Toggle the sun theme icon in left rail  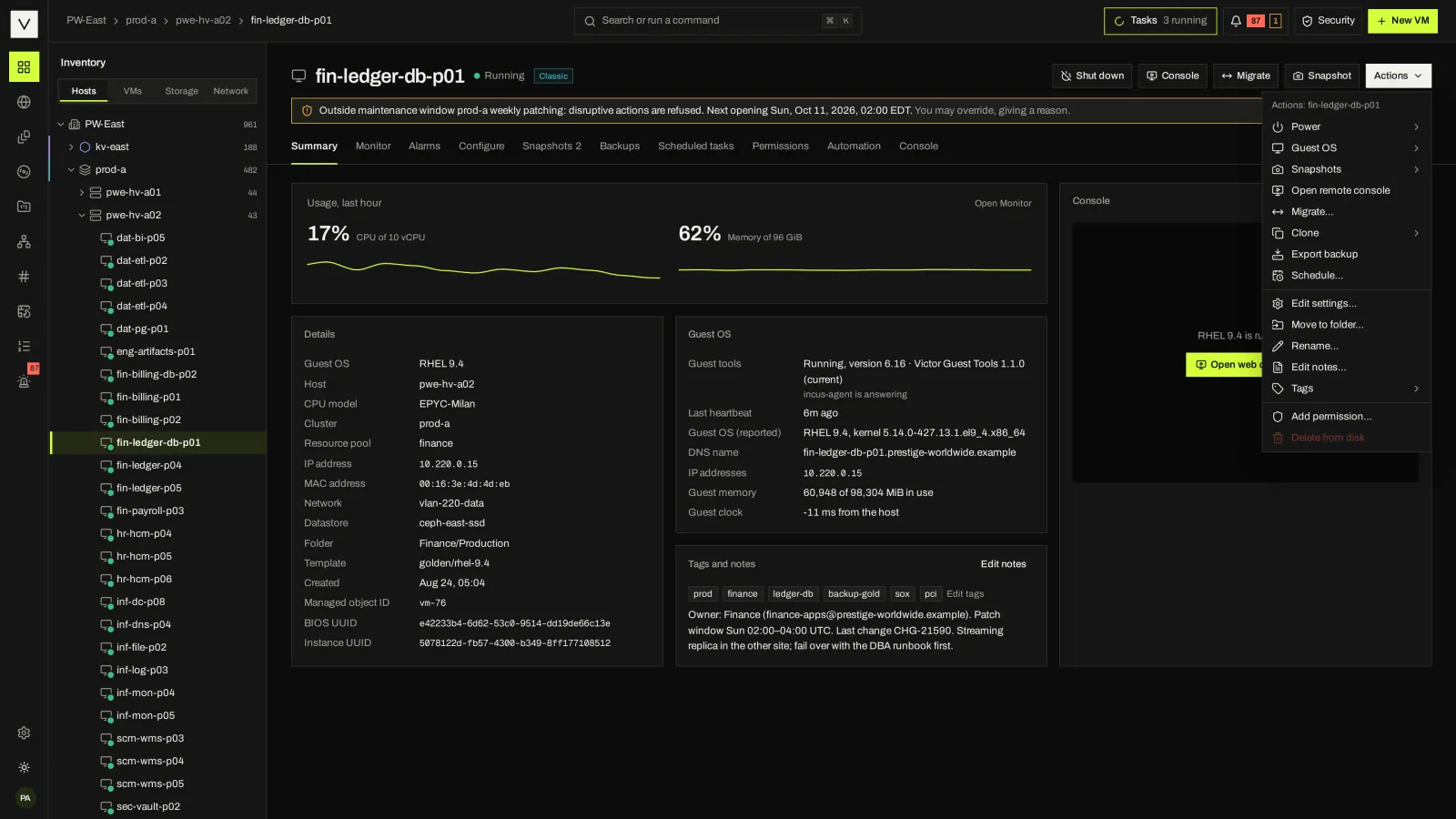pyautogui.click(x=24, y=767)
